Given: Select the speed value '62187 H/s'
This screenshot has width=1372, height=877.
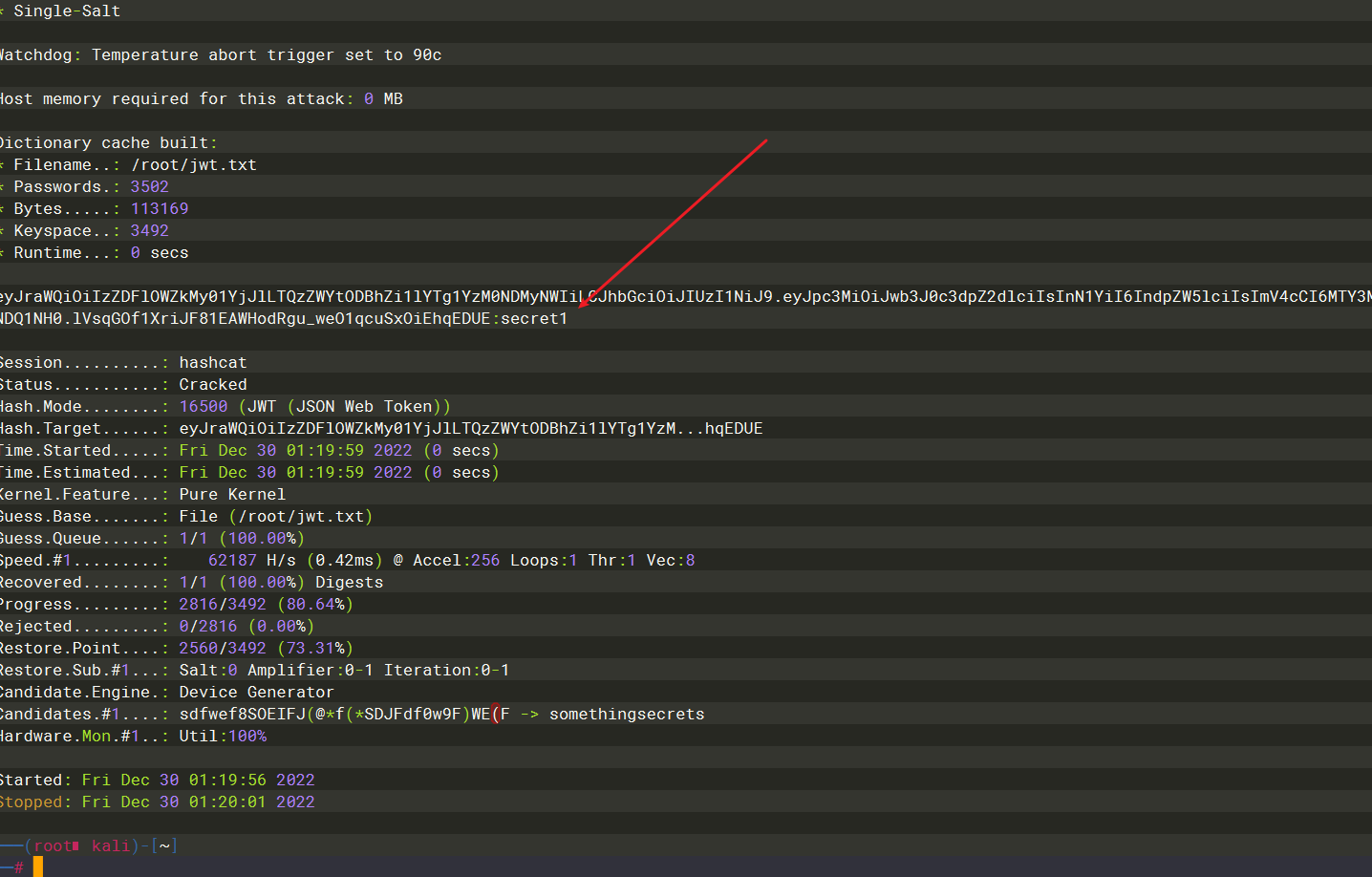Looking at the screenshot, I should [x=252, y=561].
